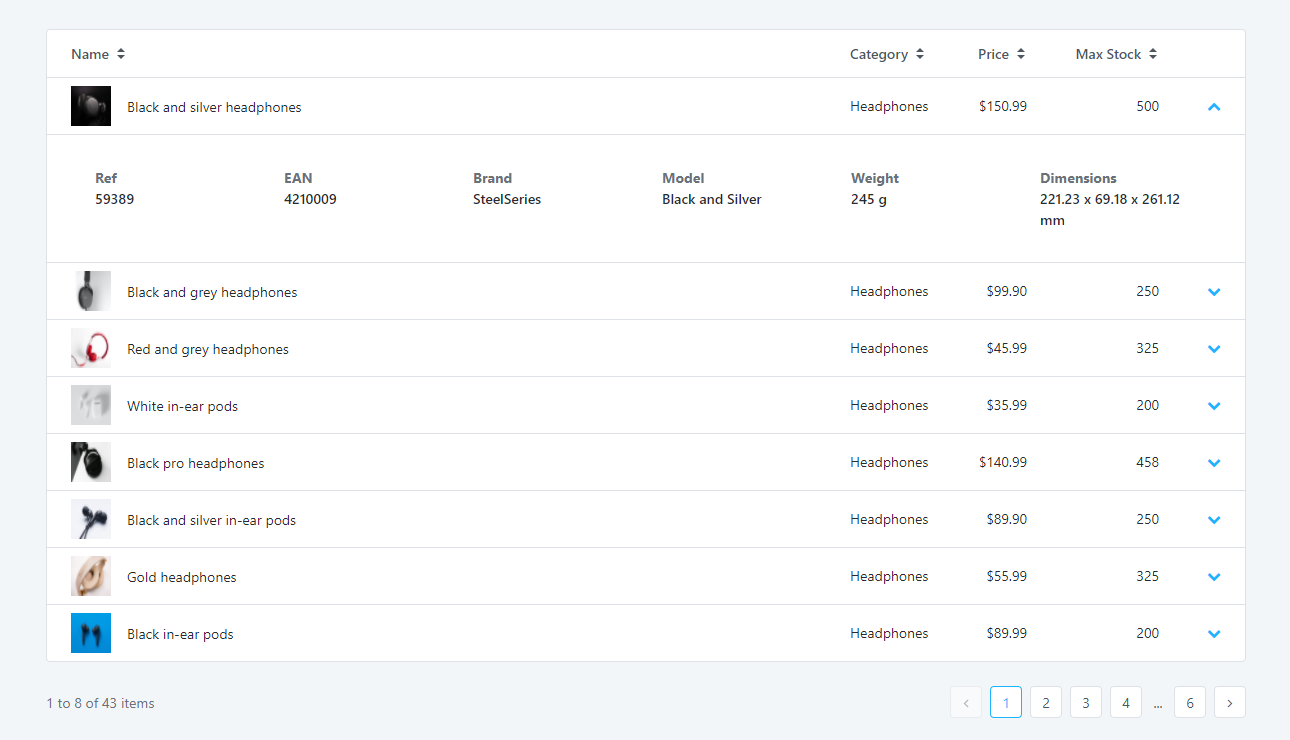Image resolution: width=1290 pixels, height=740 pixels.
Task: Open details for Gold headphones
Action: [1214, 576]
